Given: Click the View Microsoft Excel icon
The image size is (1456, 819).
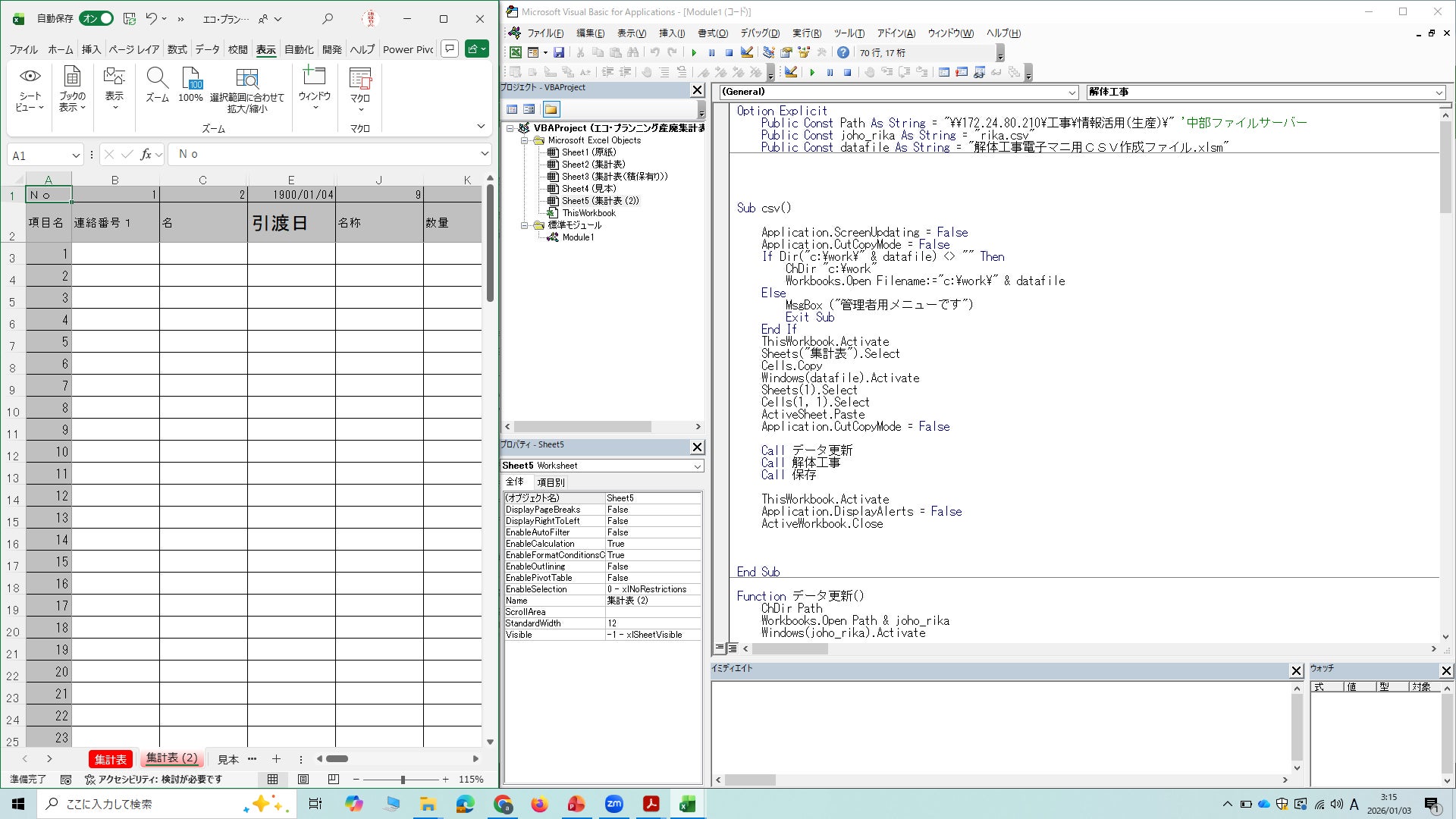Looking at the screenshot, I should pyautogui.click(x=516, y=52).
